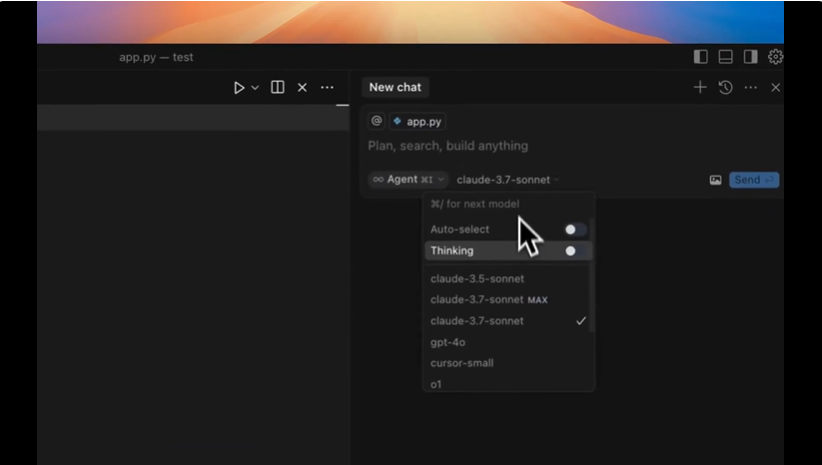Open editor more actions ellipsis
This screenshot has width=822, height=465.
[327, 88]
